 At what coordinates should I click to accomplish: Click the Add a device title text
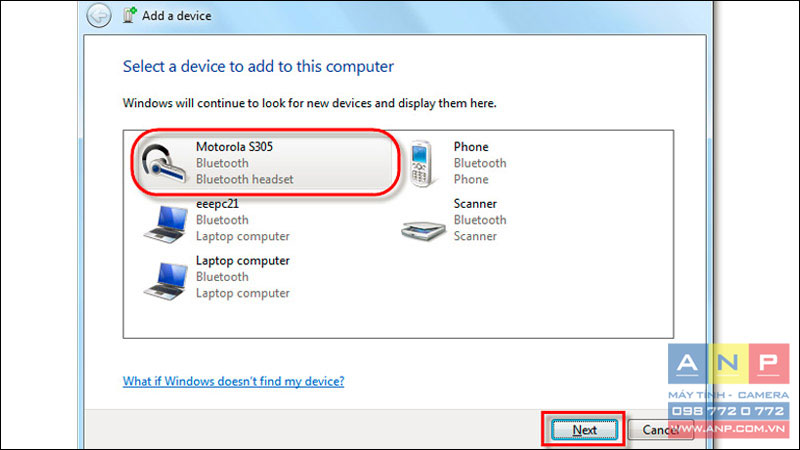click(177, 16)
